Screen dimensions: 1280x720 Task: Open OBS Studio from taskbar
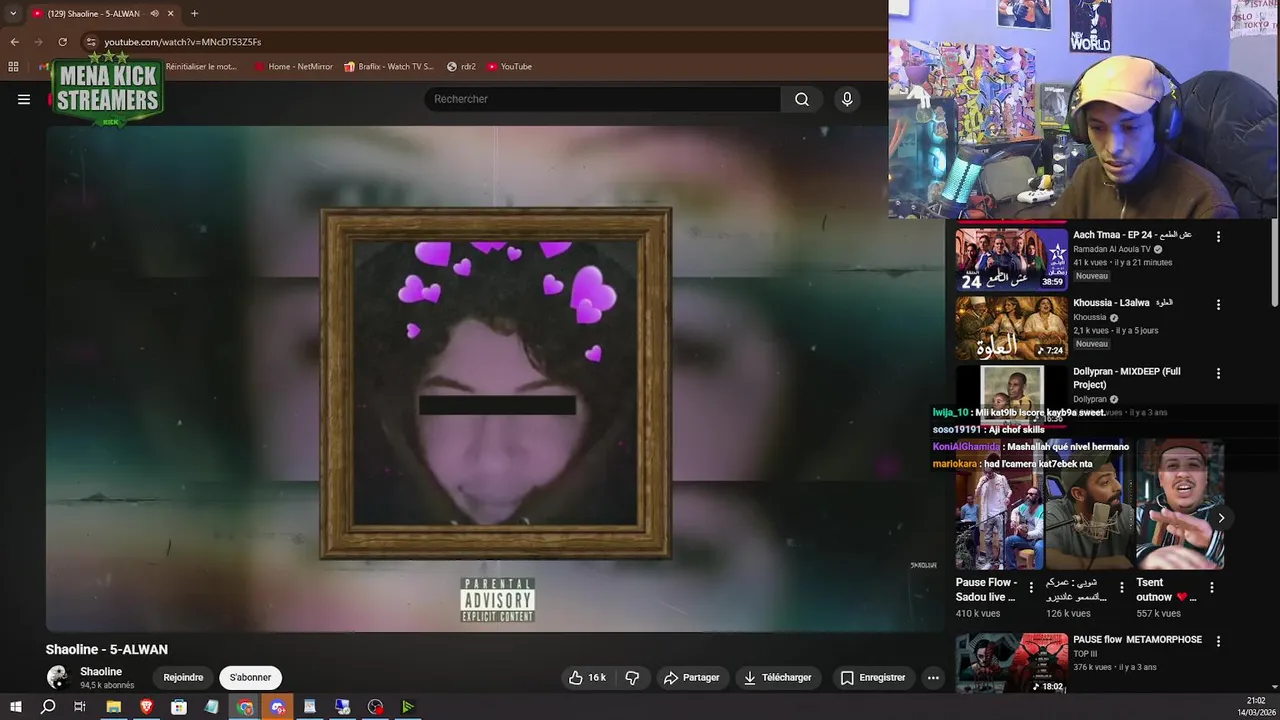tap(375, 707)
